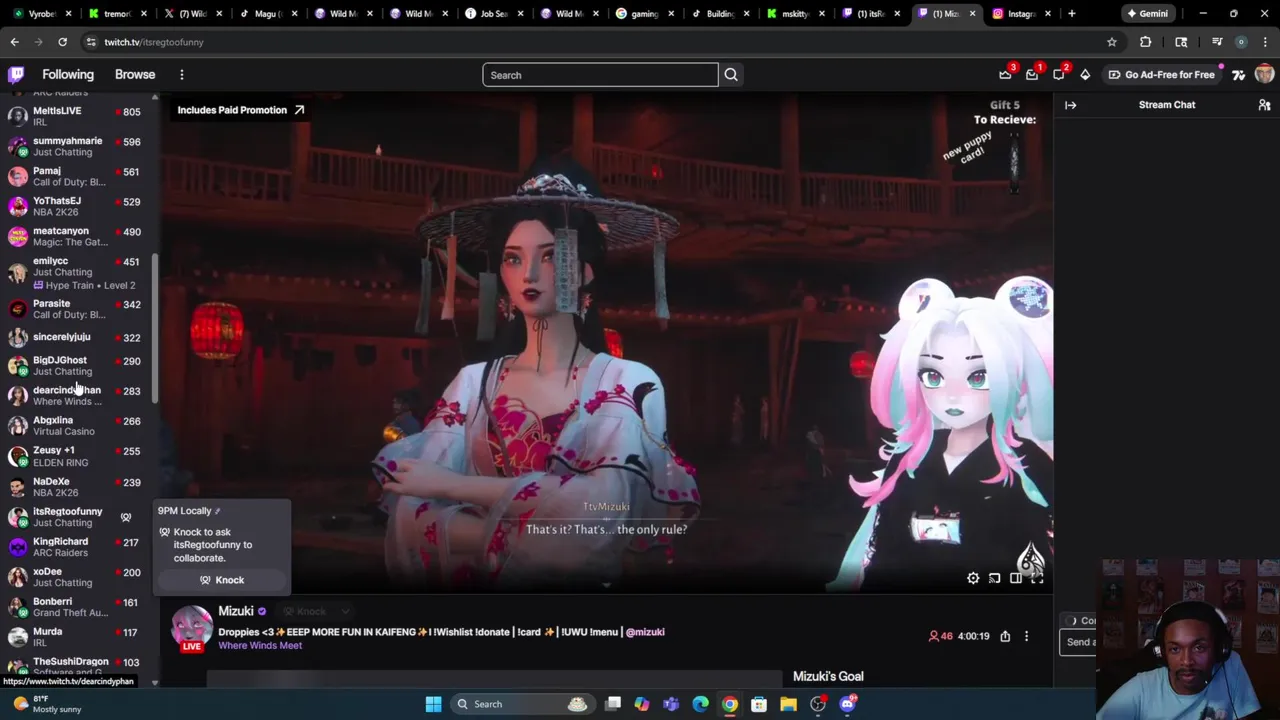Open Zeusy +1 ELDEN RING channel
This screenshot has height=720, width=1280.
78,456
